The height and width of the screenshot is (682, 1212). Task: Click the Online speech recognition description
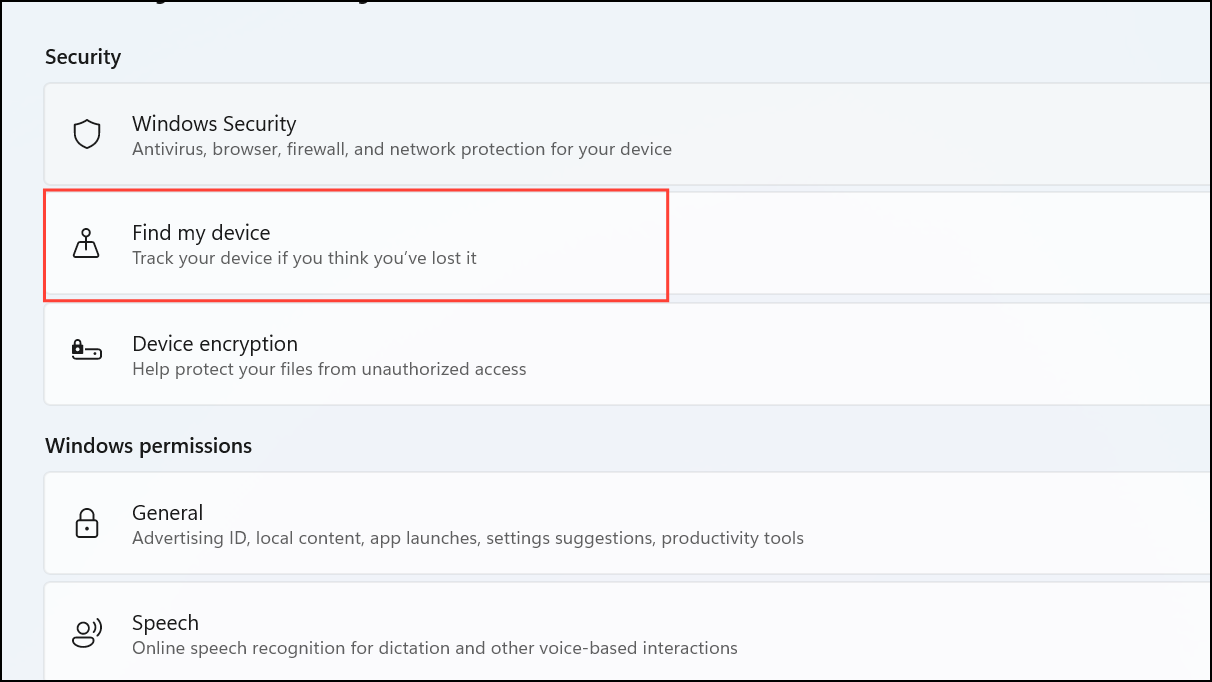434,647
